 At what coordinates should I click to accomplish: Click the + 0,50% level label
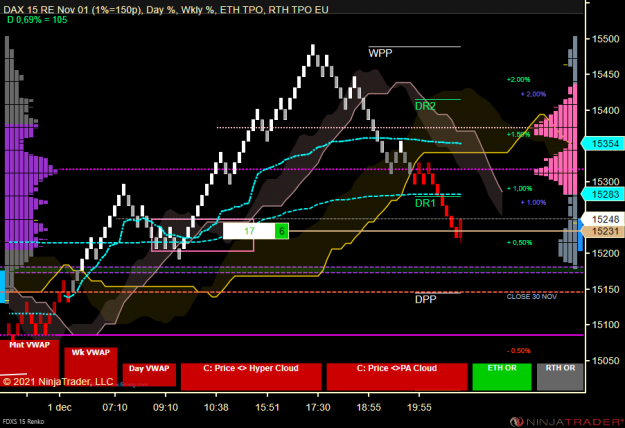(519, 243)
